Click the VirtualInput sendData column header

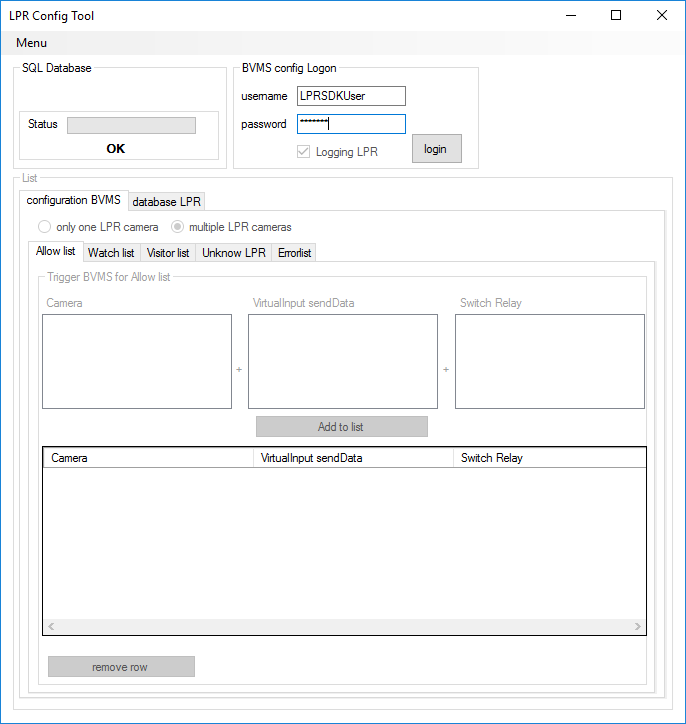(x=353, y=458)
